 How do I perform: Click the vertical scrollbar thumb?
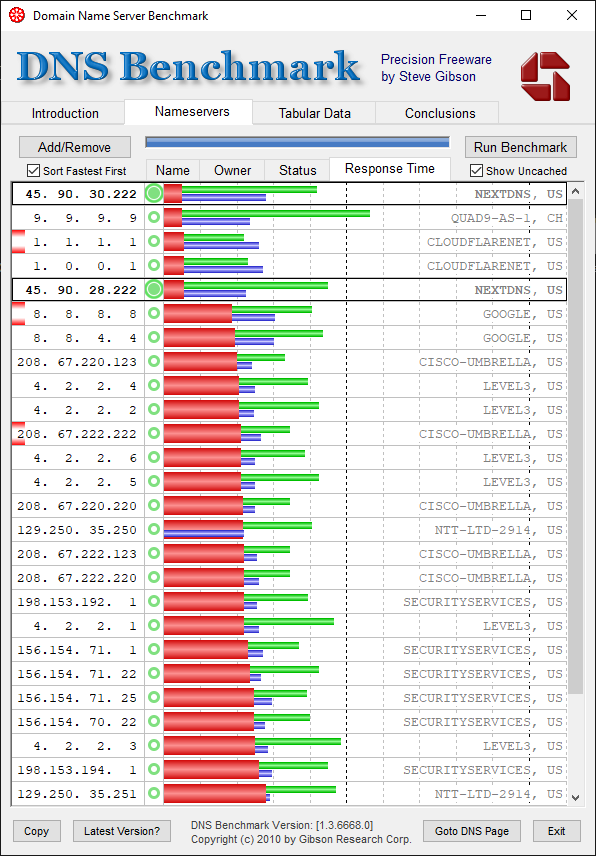tap(575, 447)
